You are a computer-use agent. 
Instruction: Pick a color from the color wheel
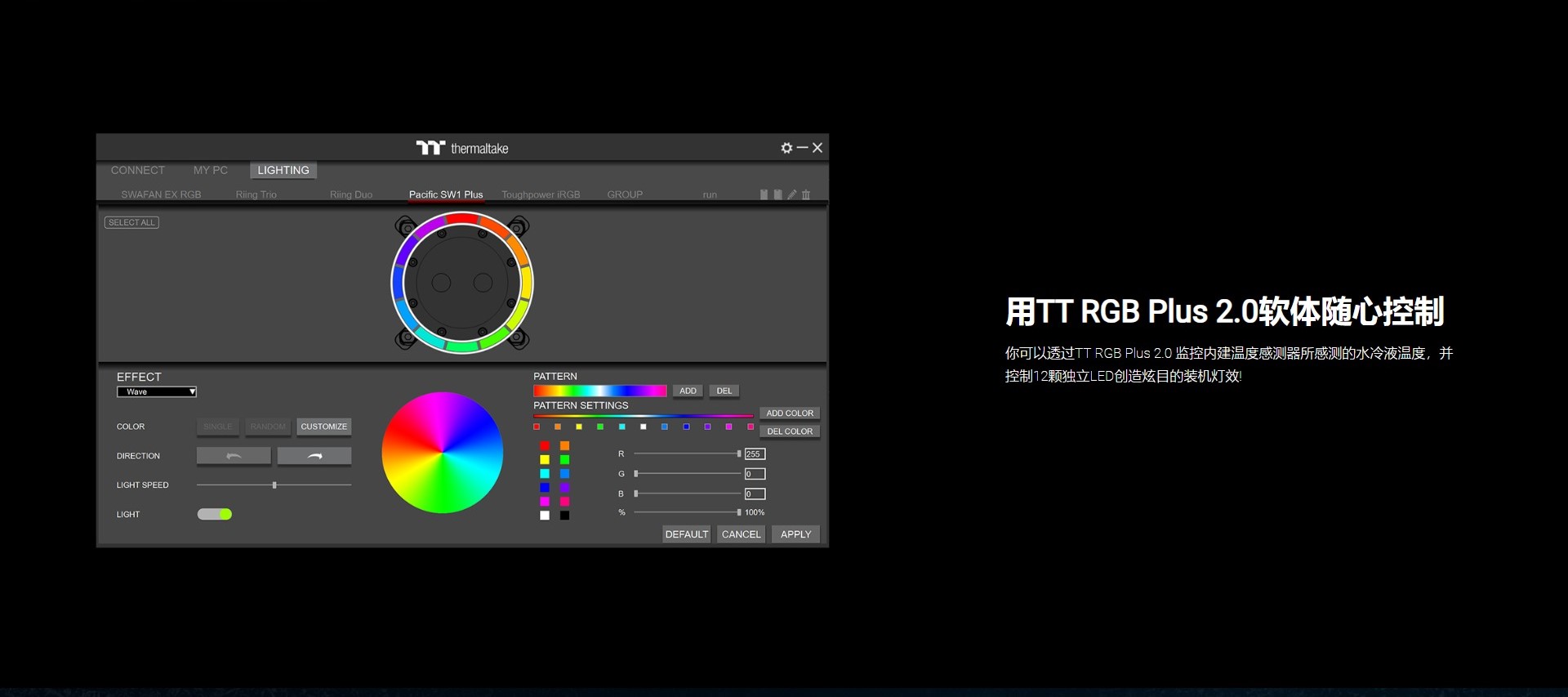point(443,453)
